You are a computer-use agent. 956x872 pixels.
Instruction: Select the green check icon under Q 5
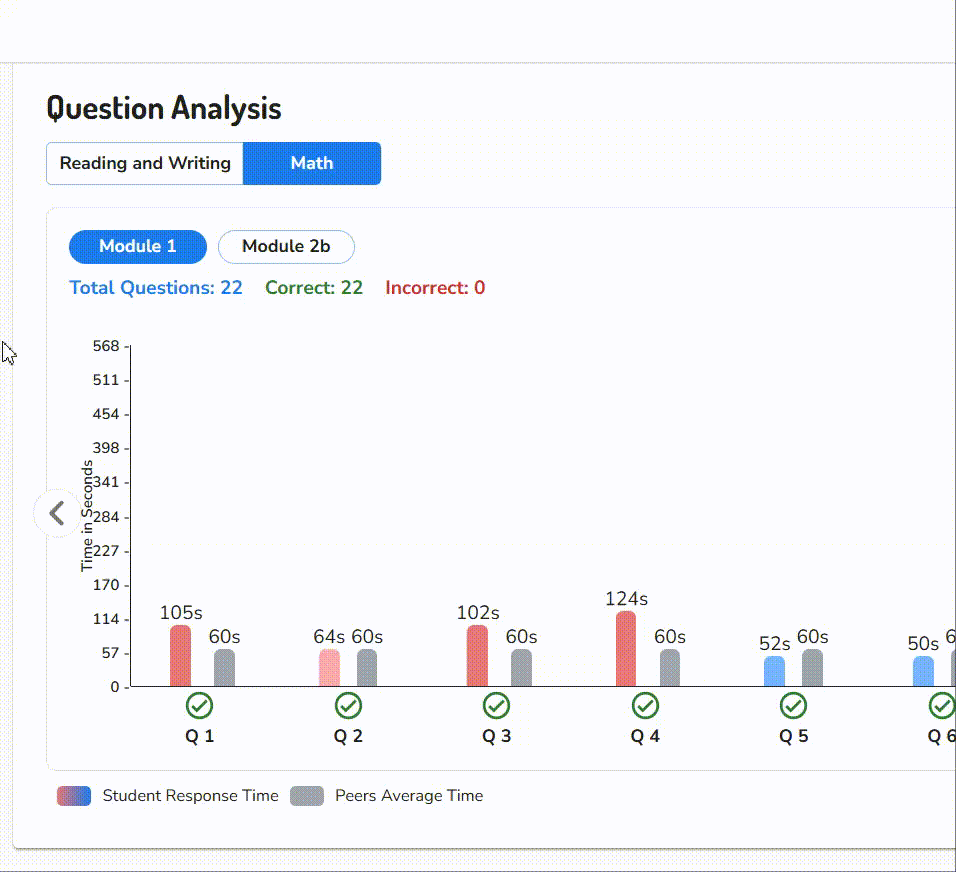tap(793, 705)
